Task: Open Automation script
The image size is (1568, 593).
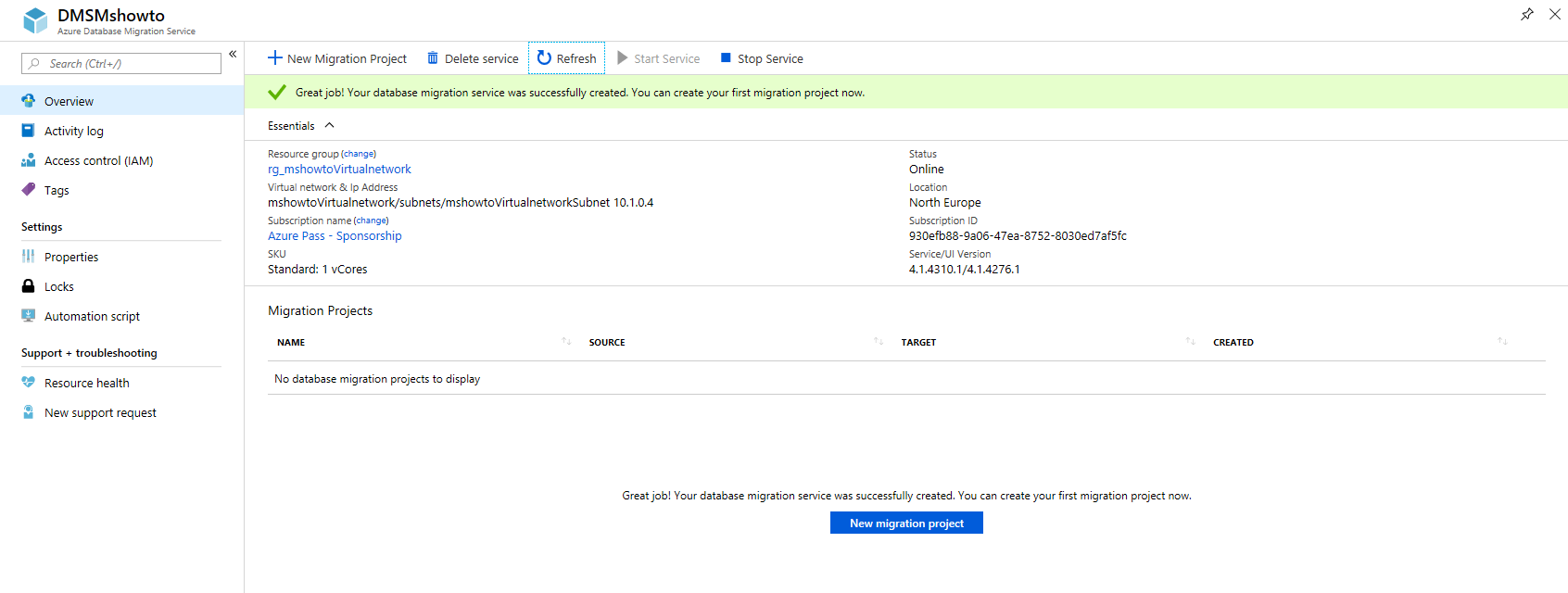Action: pos(92,316)
